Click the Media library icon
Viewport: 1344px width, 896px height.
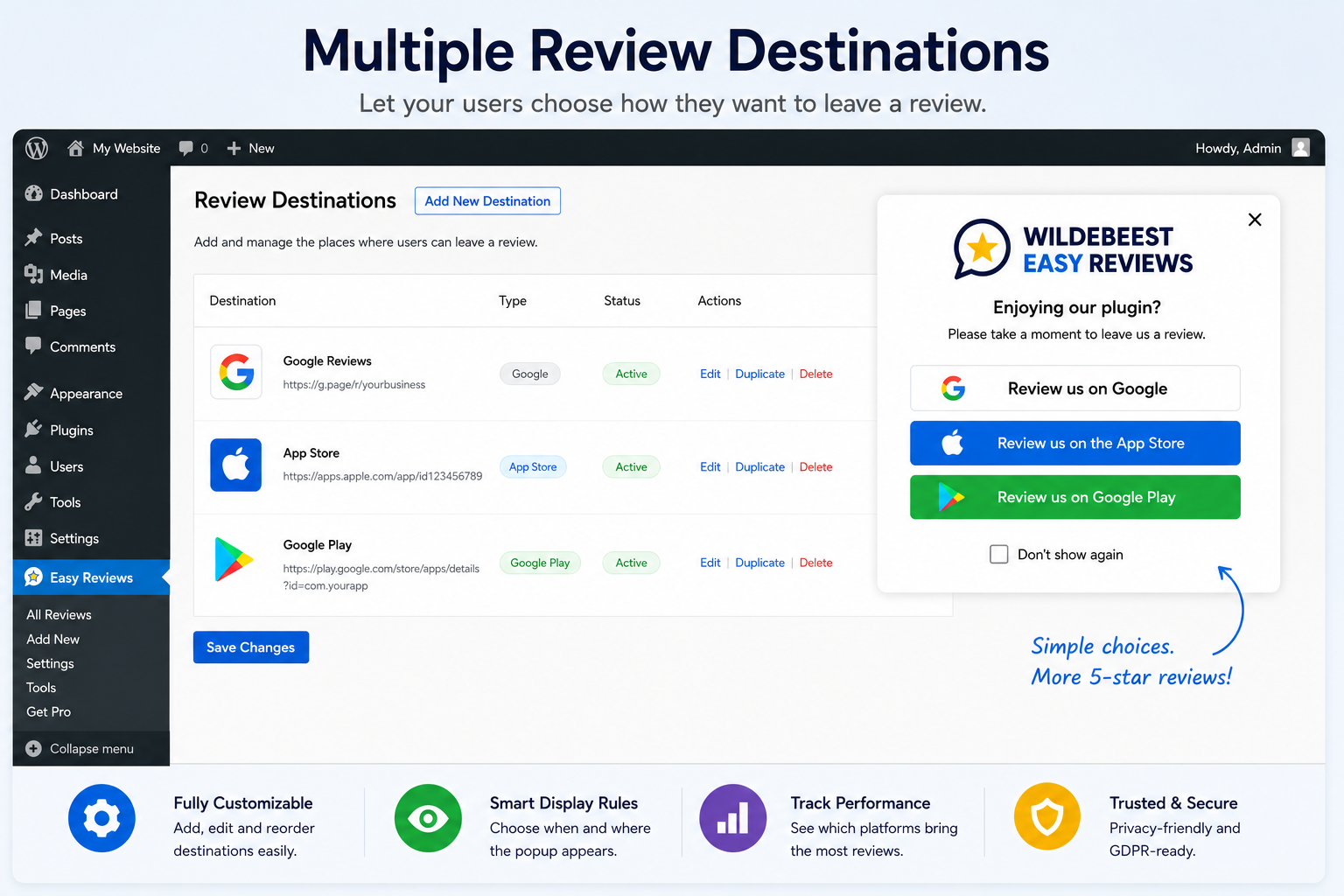point(34,275)
